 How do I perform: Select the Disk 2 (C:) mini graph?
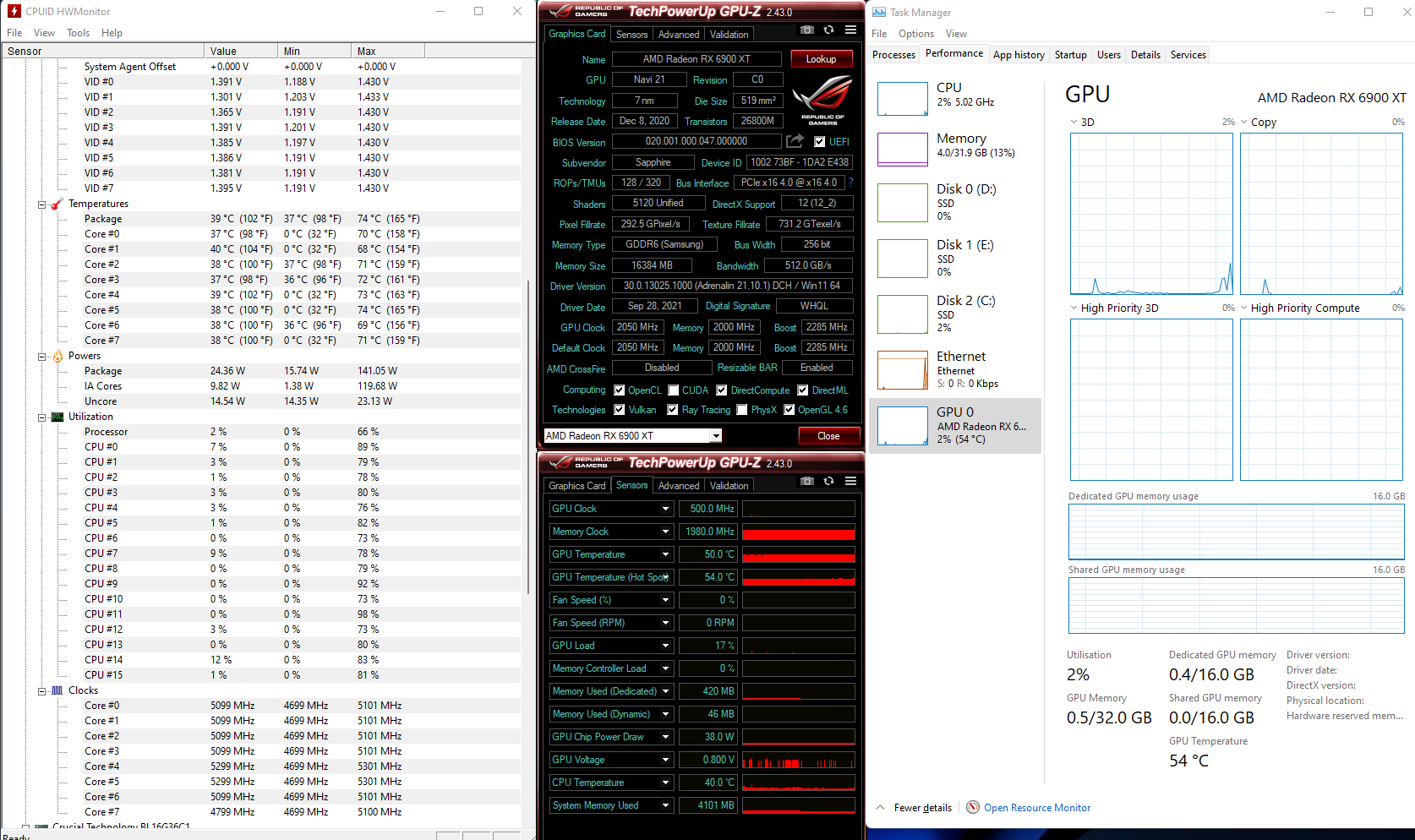point(903,314)
